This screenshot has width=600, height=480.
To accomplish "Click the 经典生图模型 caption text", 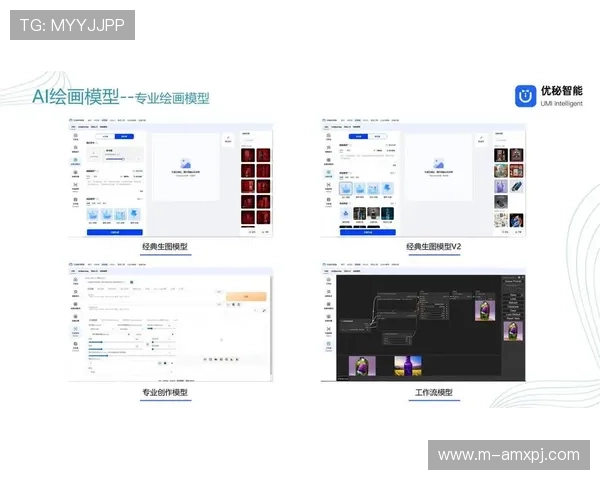I will 165,247.
